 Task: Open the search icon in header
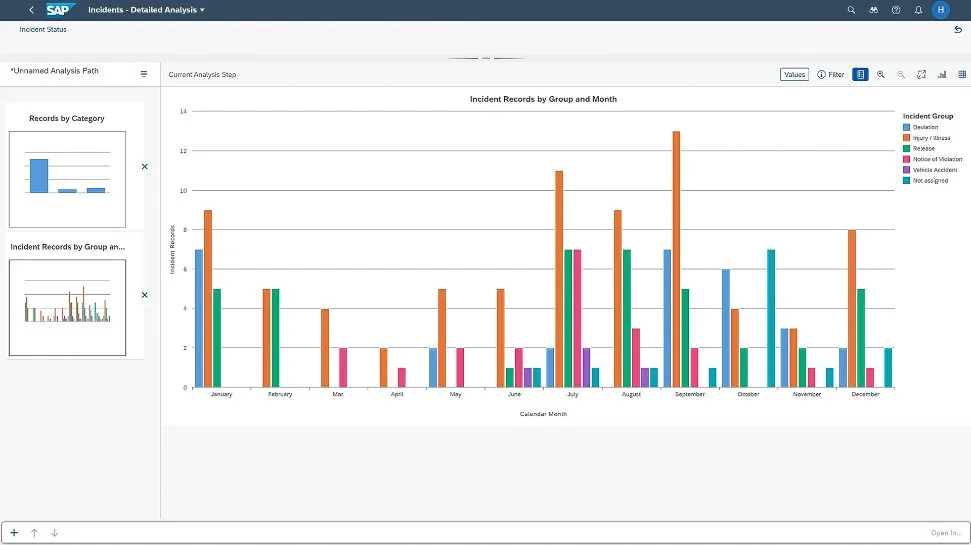[x=851, y=10]
